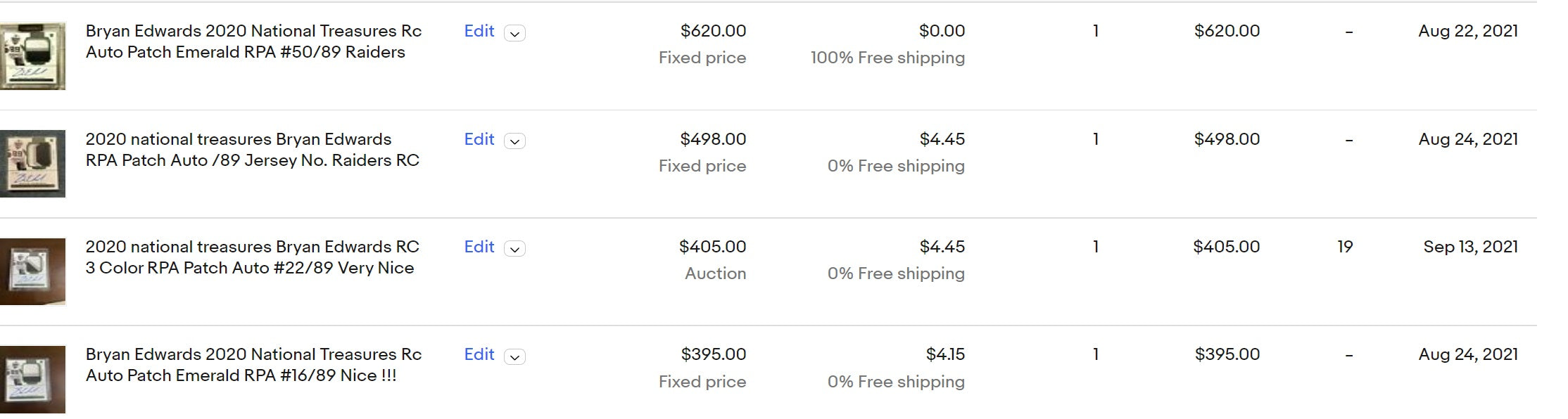Image resolution: width=1568 pixels, height=419 pixels.
Task: Open listing title RPA Patch Auto /89 Jersey No.
Action: click(x=252, y=150)
